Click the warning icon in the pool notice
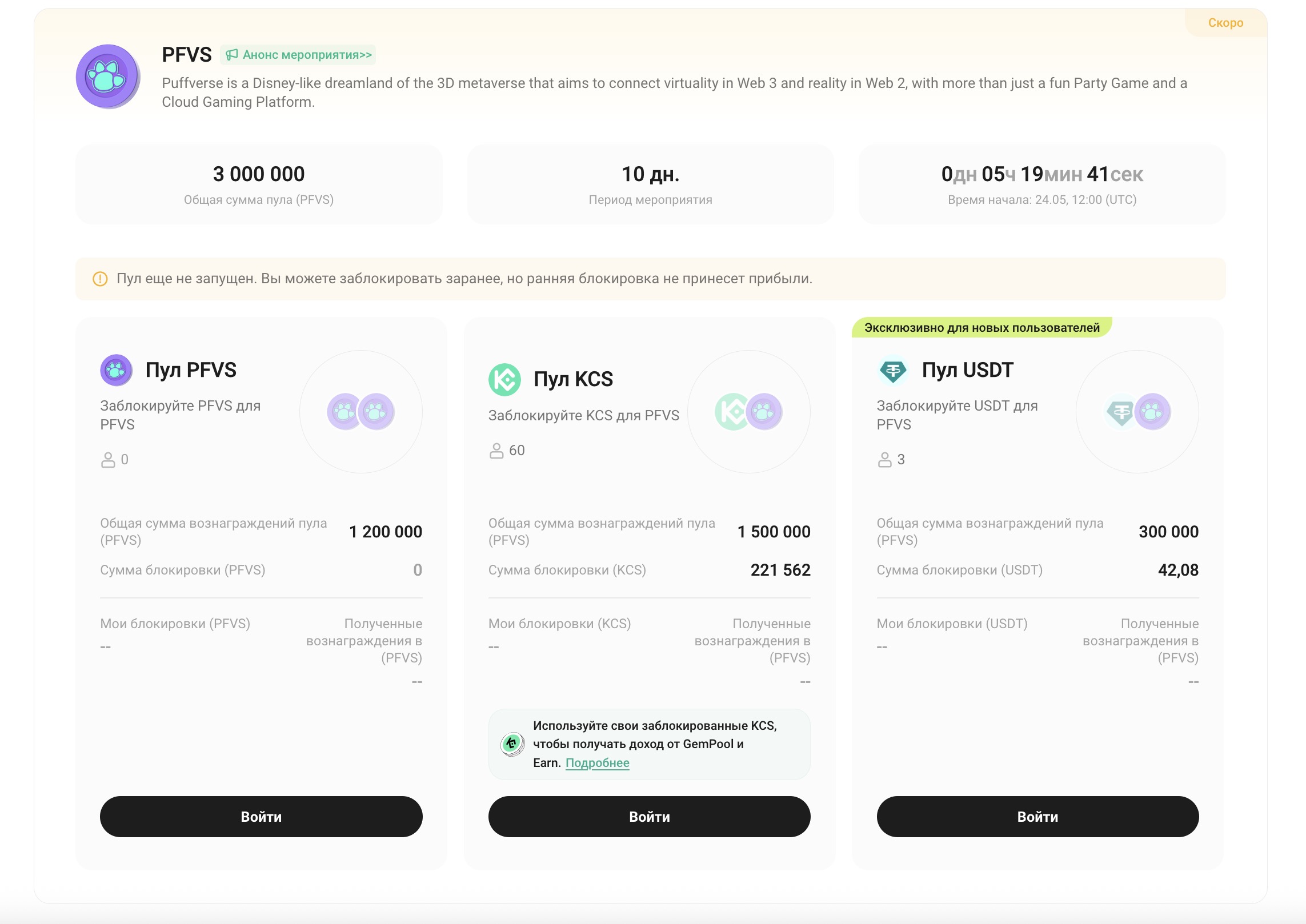 tap(100, 279)
